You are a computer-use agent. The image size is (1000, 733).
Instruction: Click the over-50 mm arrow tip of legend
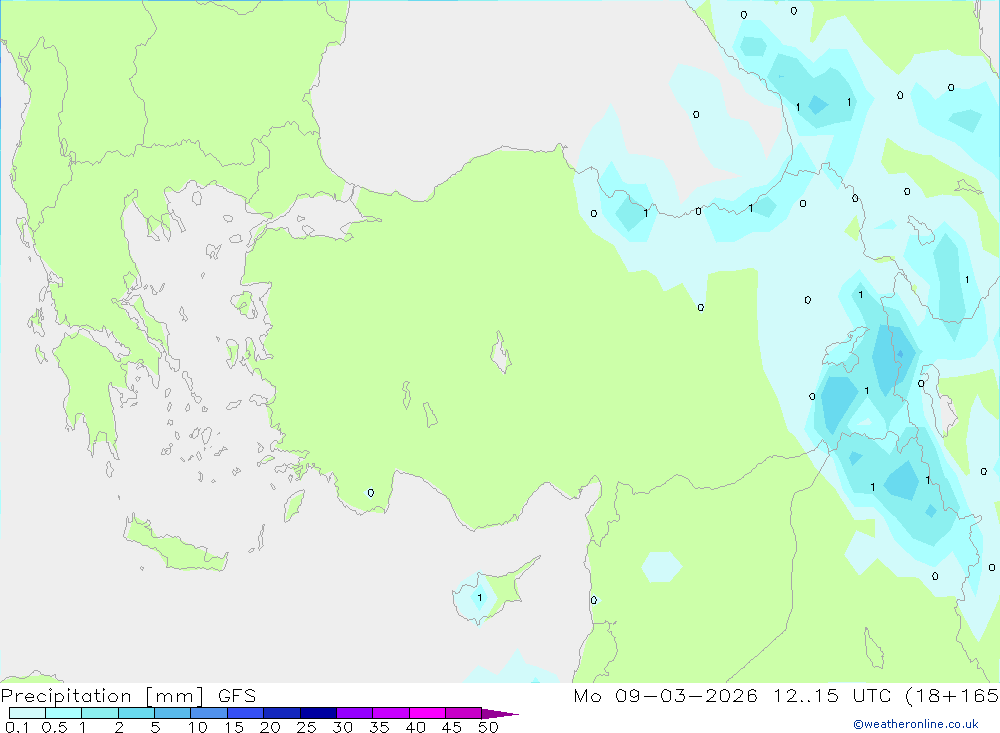(x=501, y=714)
